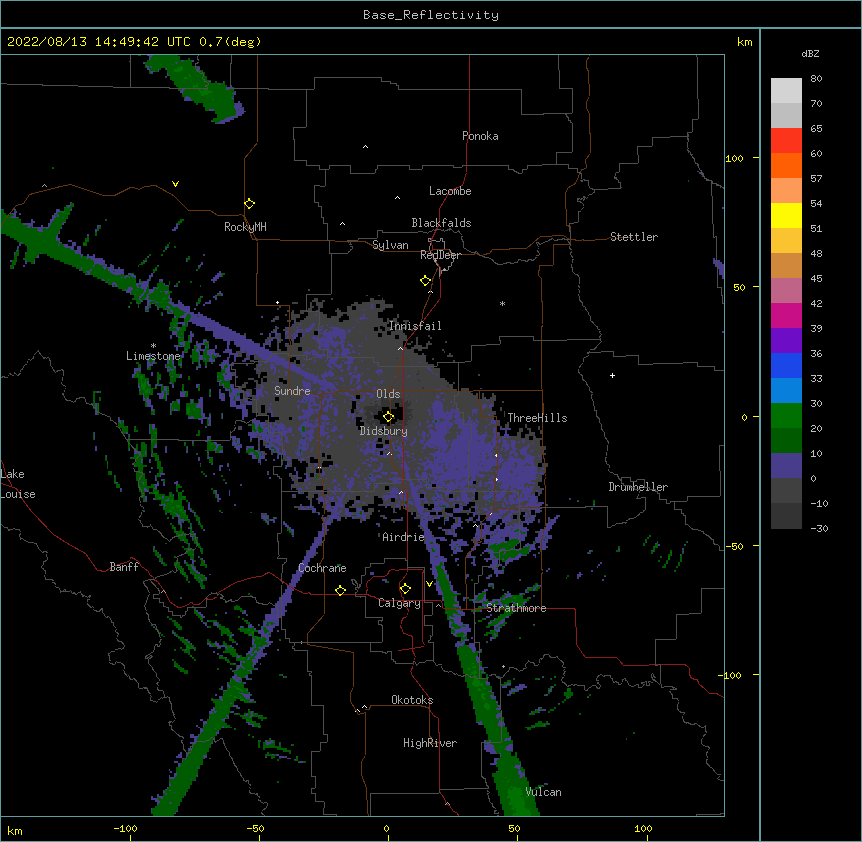Click the Vulcan city label
The image size is (862, 842).
tap(543, 792)
